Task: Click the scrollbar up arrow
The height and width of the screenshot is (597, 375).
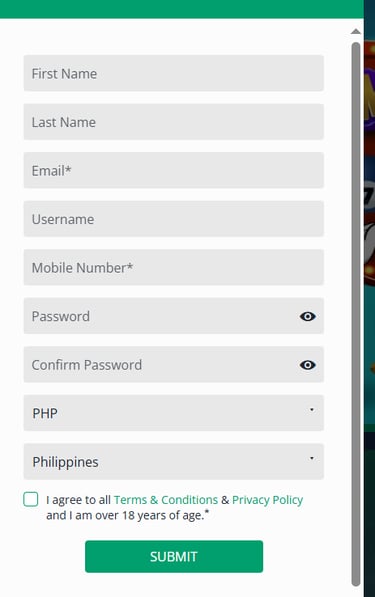Action: coord(356,31)
